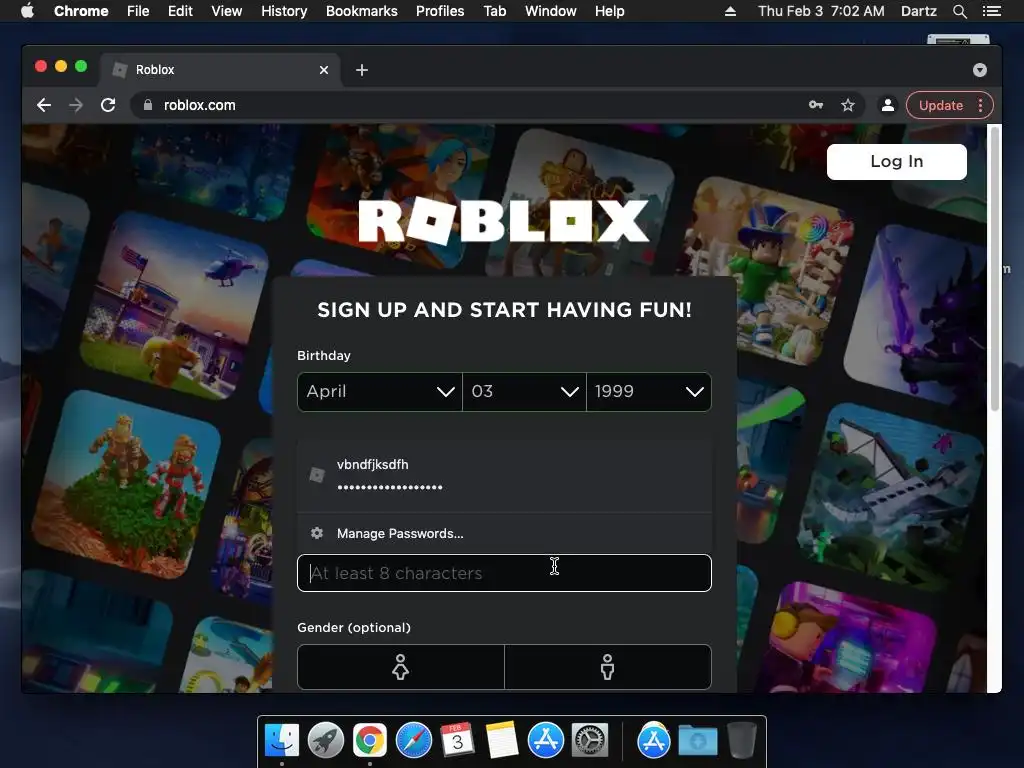Open a new tab with plus icon
Image resolution: width=1024 pixels, height=768 pixels.
coord(362,70)
